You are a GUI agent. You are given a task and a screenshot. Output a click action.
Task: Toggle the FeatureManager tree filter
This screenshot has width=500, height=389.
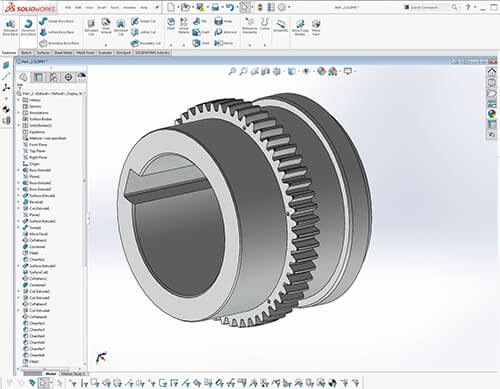20,86
